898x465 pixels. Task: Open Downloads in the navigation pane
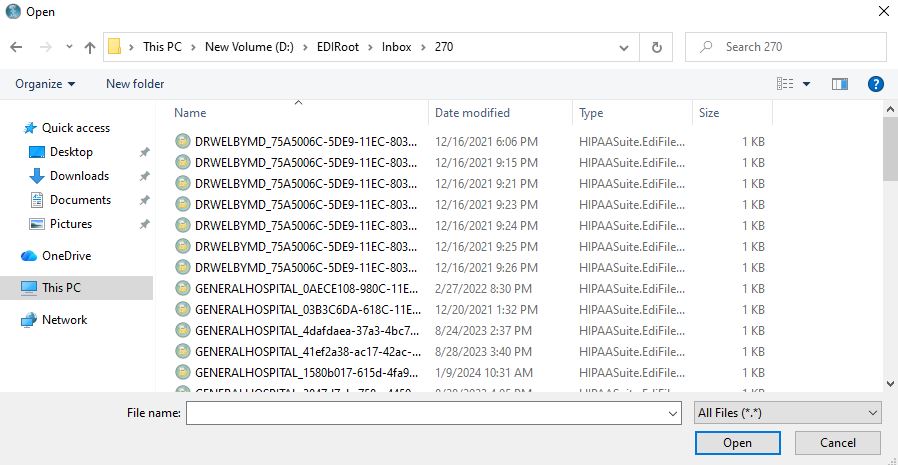(79, 176)
